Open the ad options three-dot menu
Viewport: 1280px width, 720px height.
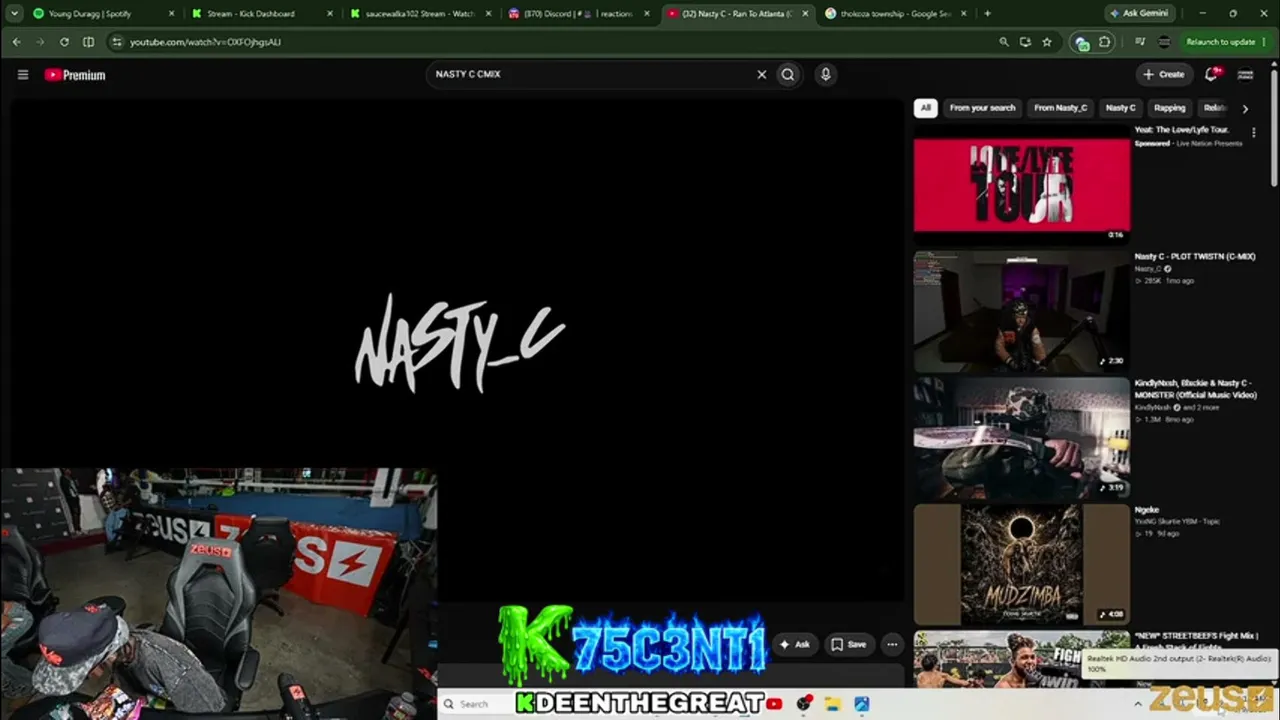[1253, 132]
